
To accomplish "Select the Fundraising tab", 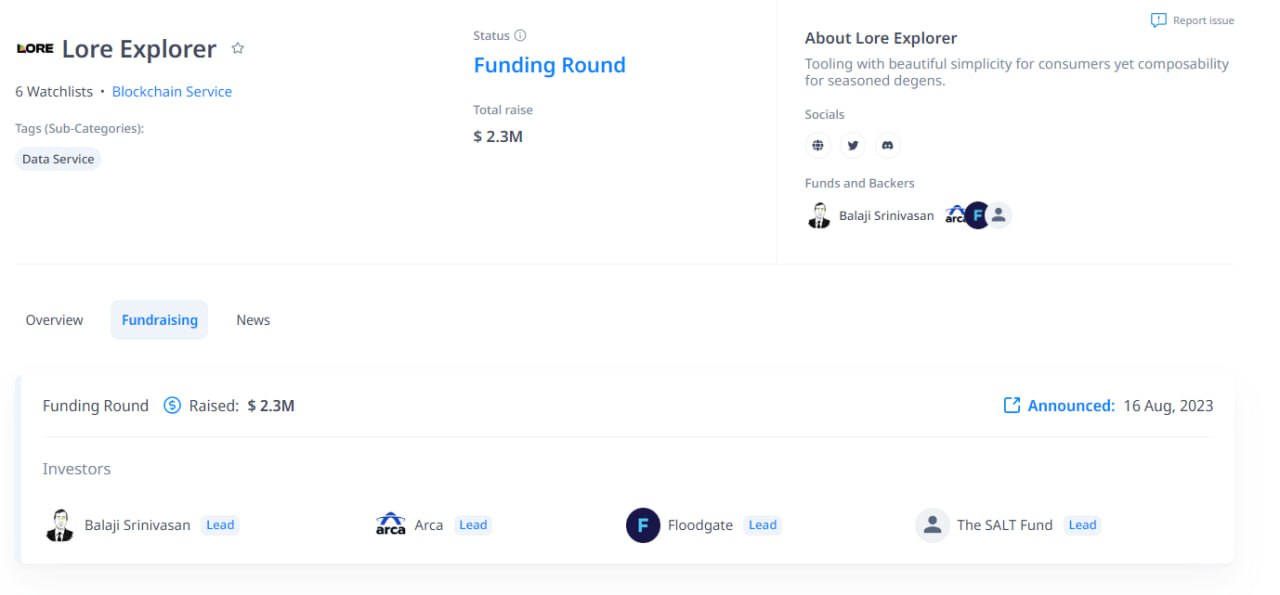I will tap(159, 320).
